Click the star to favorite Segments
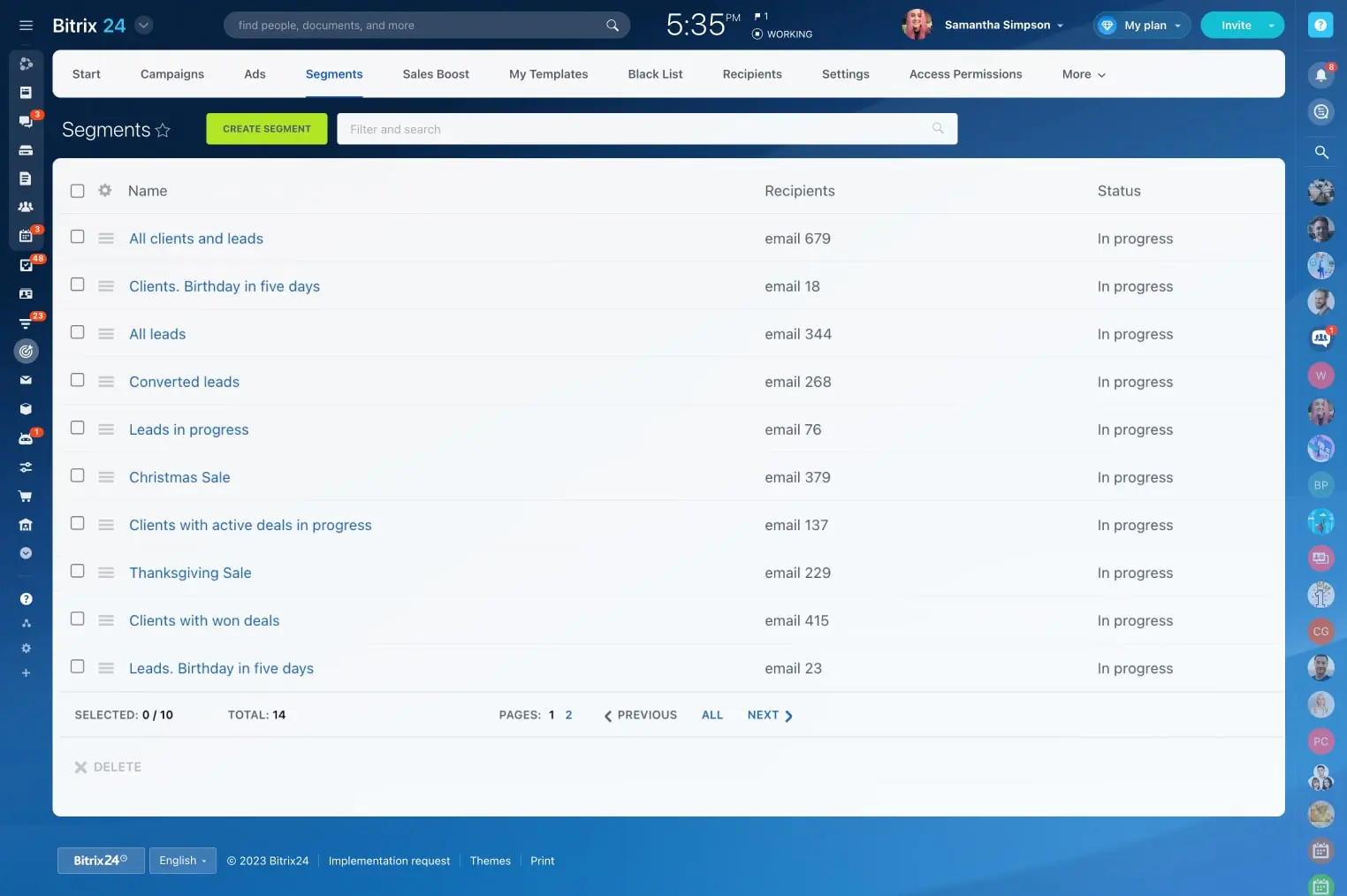The width and height of the screenshot is (1347, 896). (163, 131)
